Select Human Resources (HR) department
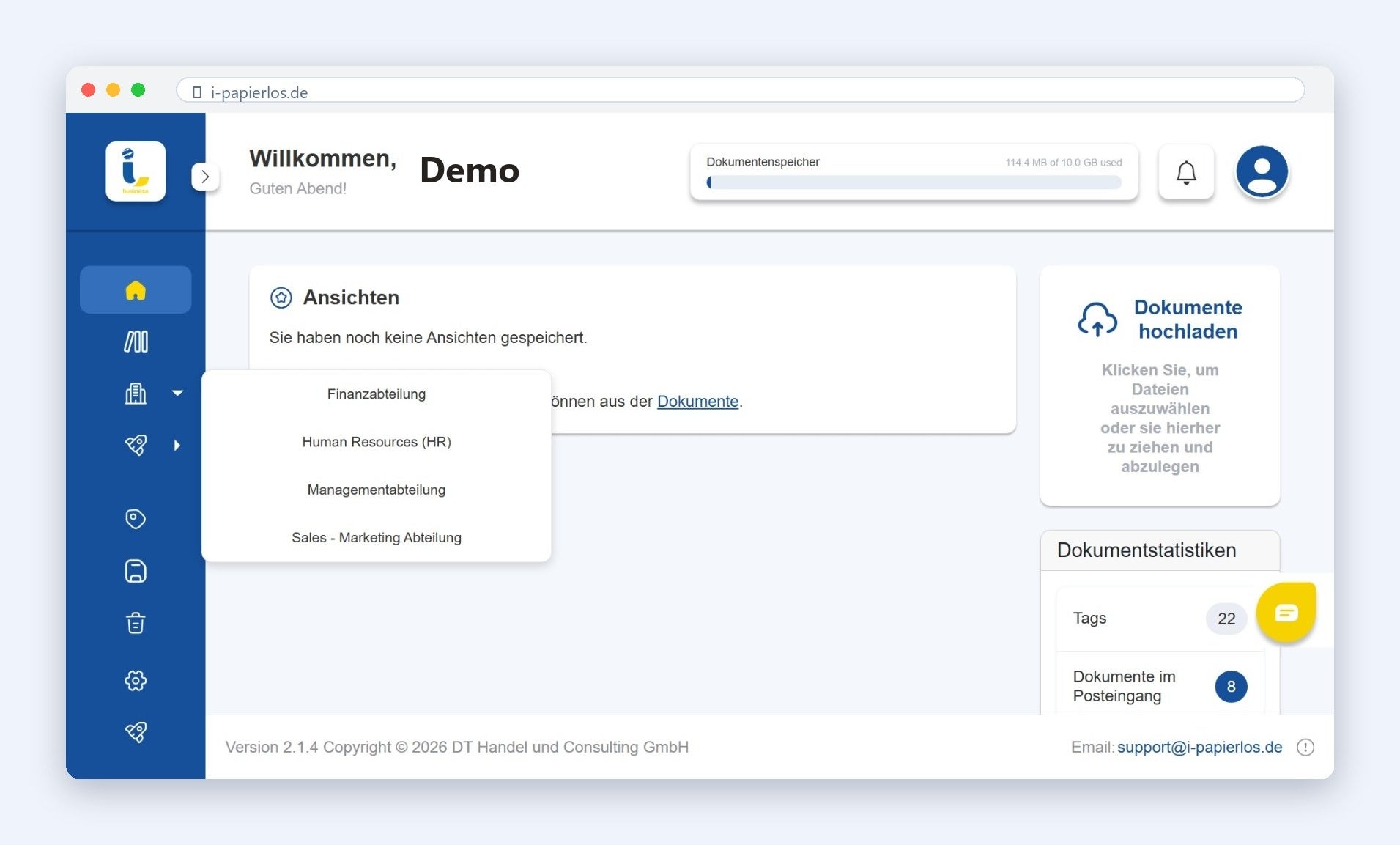The width and height of the screenshot is (1400, 845). 377,442
